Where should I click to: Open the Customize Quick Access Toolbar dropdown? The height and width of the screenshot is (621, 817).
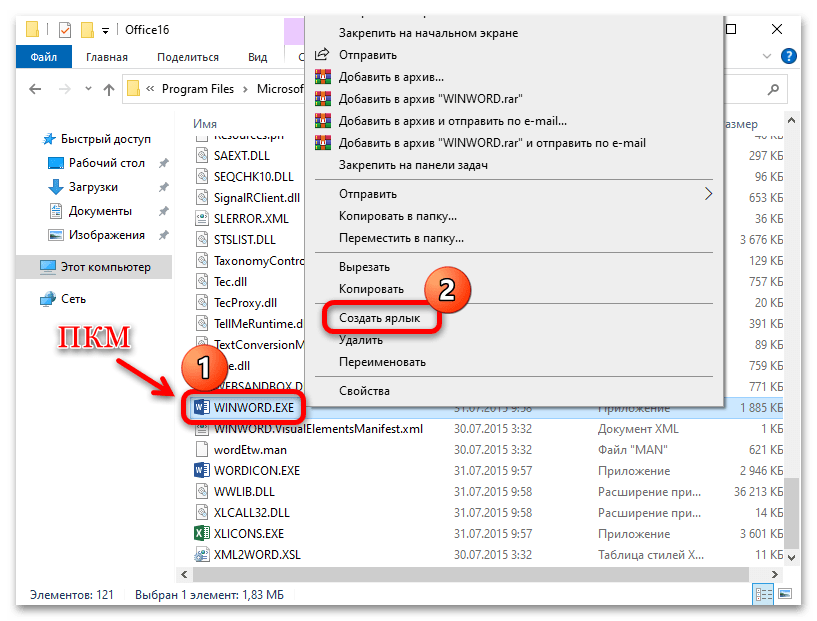[105, 31]
